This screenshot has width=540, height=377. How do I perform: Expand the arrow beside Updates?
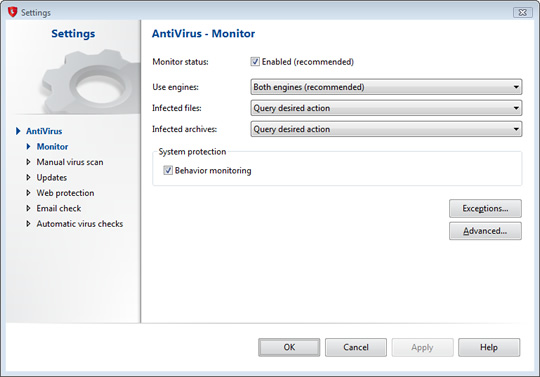click(29, 177)
